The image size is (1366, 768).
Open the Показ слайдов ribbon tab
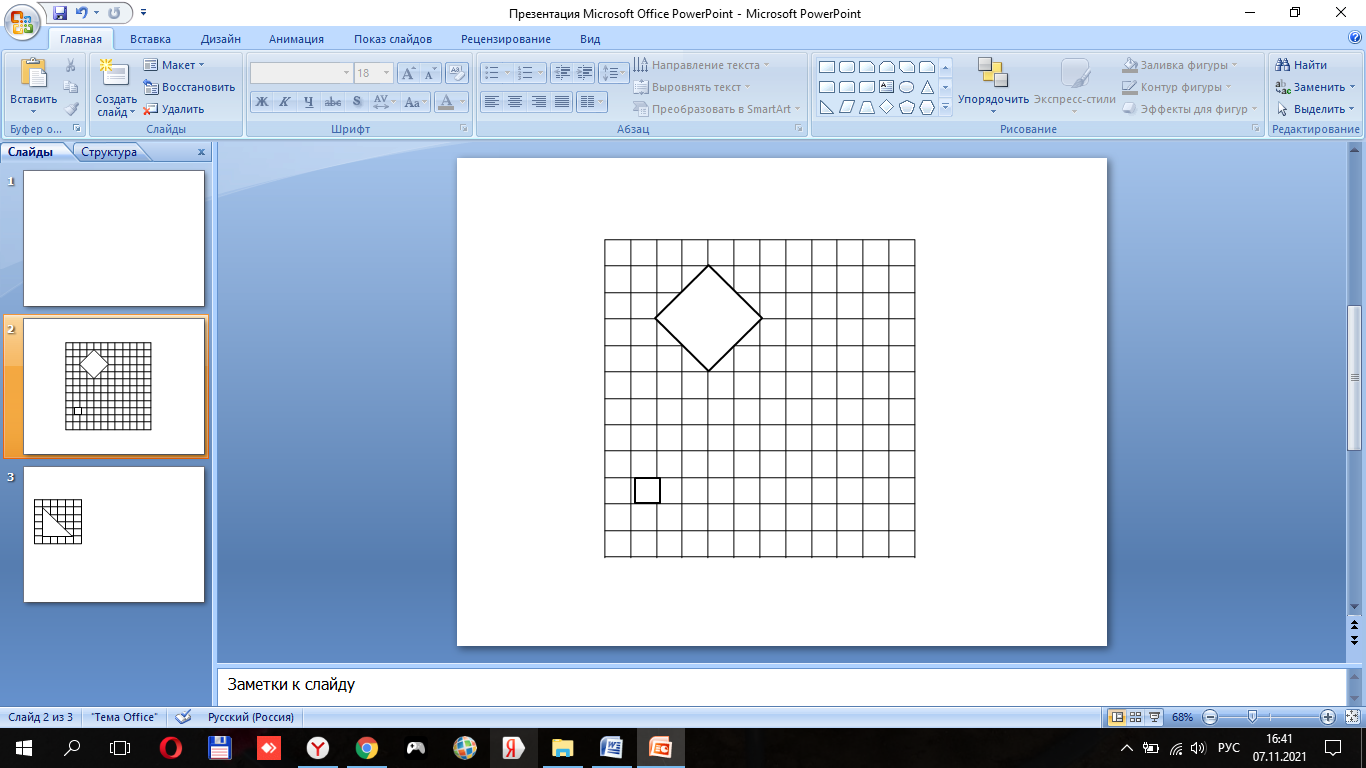point(393,39)
